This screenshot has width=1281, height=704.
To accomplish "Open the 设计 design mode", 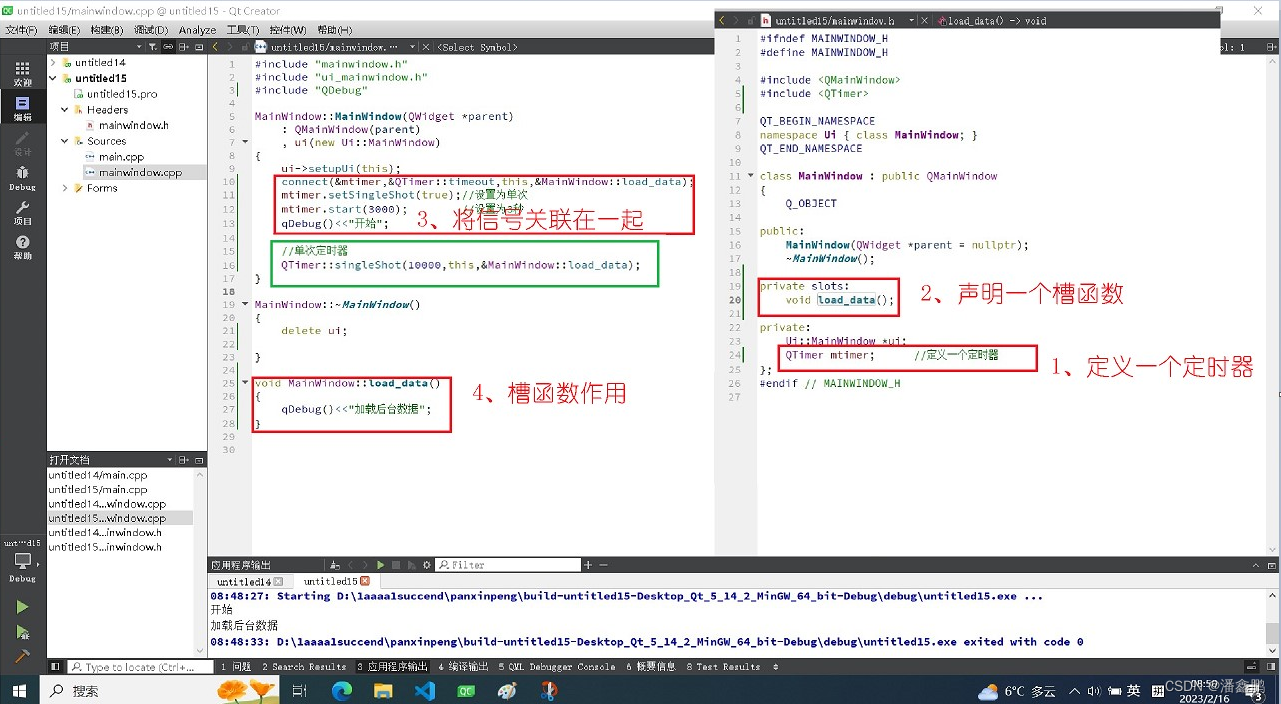I will click(22, 142).
